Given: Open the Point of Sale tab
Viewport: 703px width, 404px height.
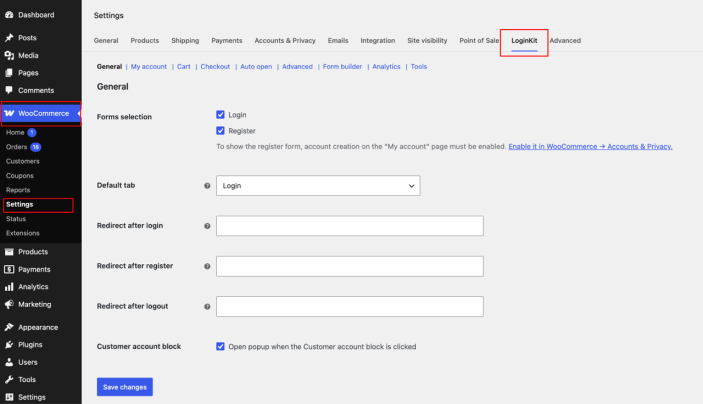Looking at the screenshot, I should pyautogui.click(x=479, y=40).
